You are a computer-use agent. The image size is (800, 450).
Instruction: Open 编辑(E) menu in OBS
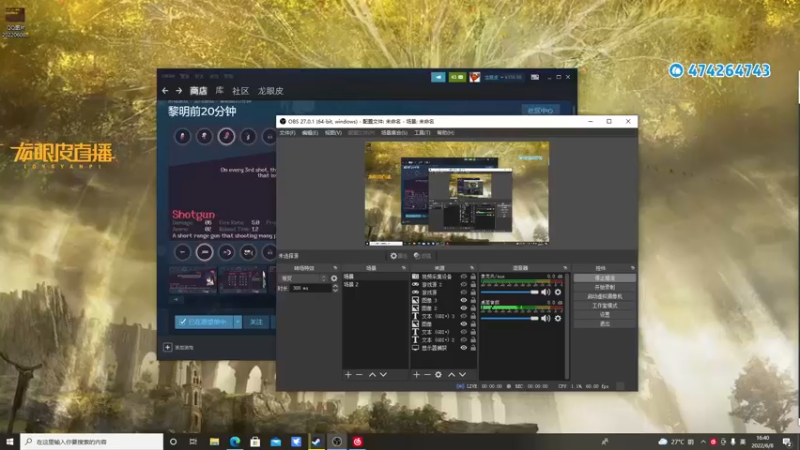coord(310,133)
